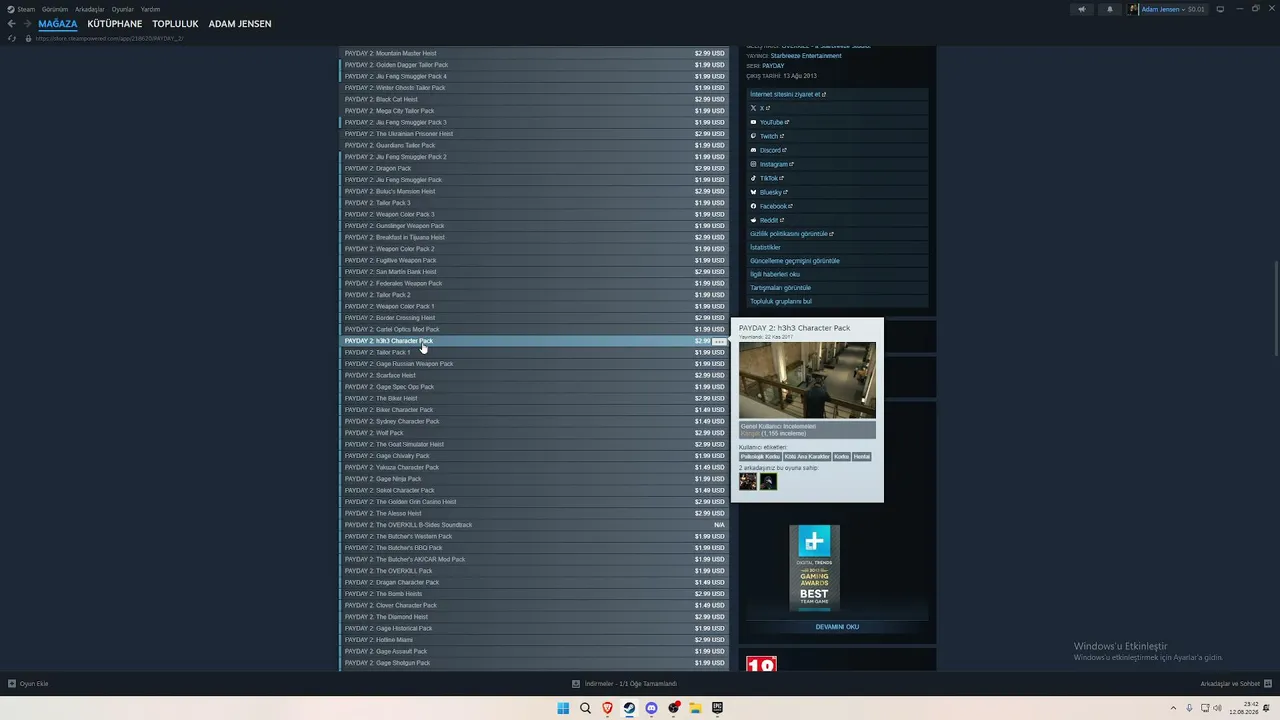Switch to Big Picture mode monitor icon
1280x720 pixels.
pyautogui.click(x=1220, y=9)
